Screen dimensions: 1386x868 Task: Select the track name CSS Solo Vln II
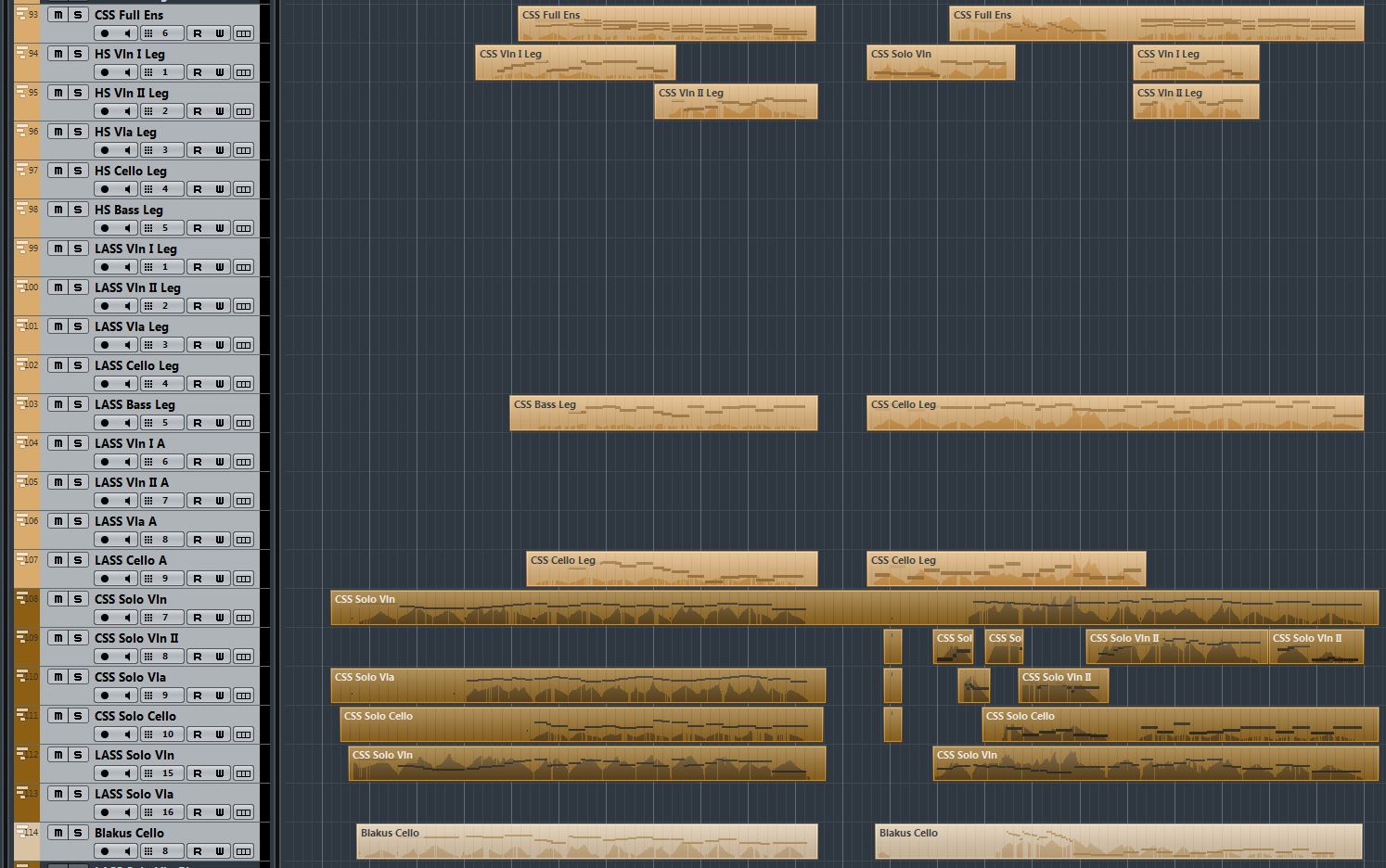[x=136, y=638]
